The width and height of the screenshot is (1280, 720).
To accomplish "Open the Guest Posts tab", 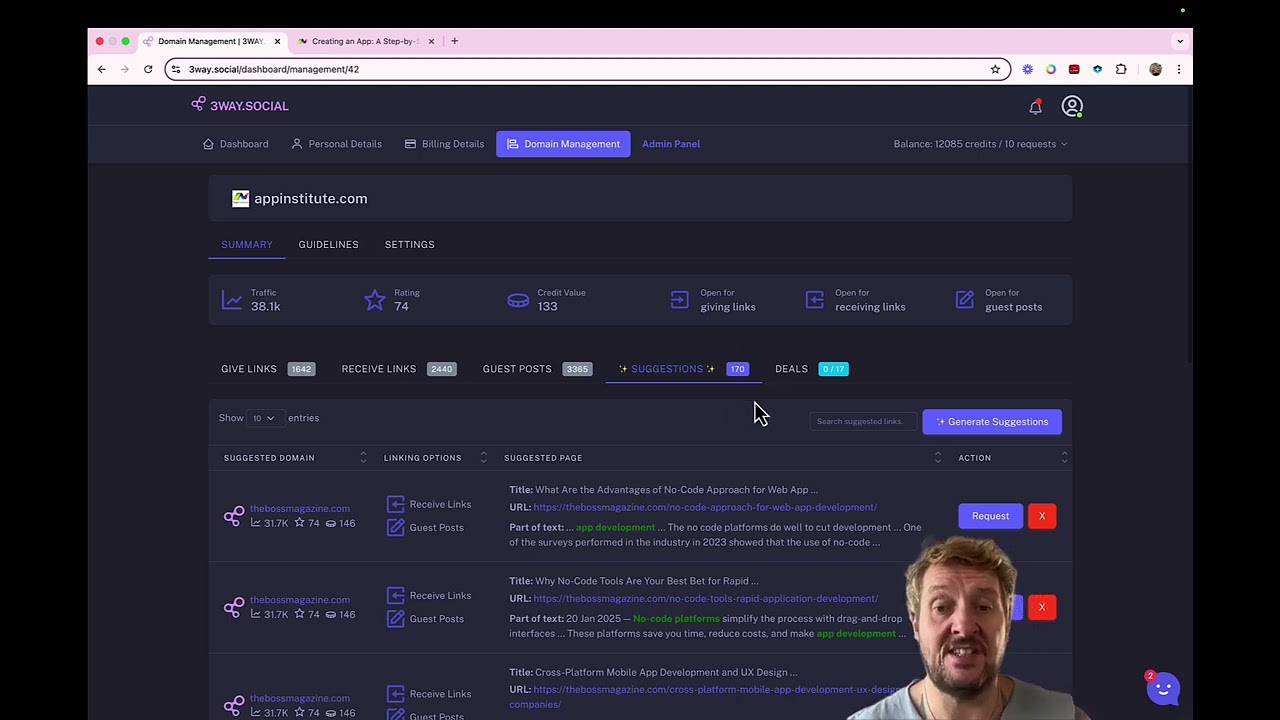I will (537, 369).
